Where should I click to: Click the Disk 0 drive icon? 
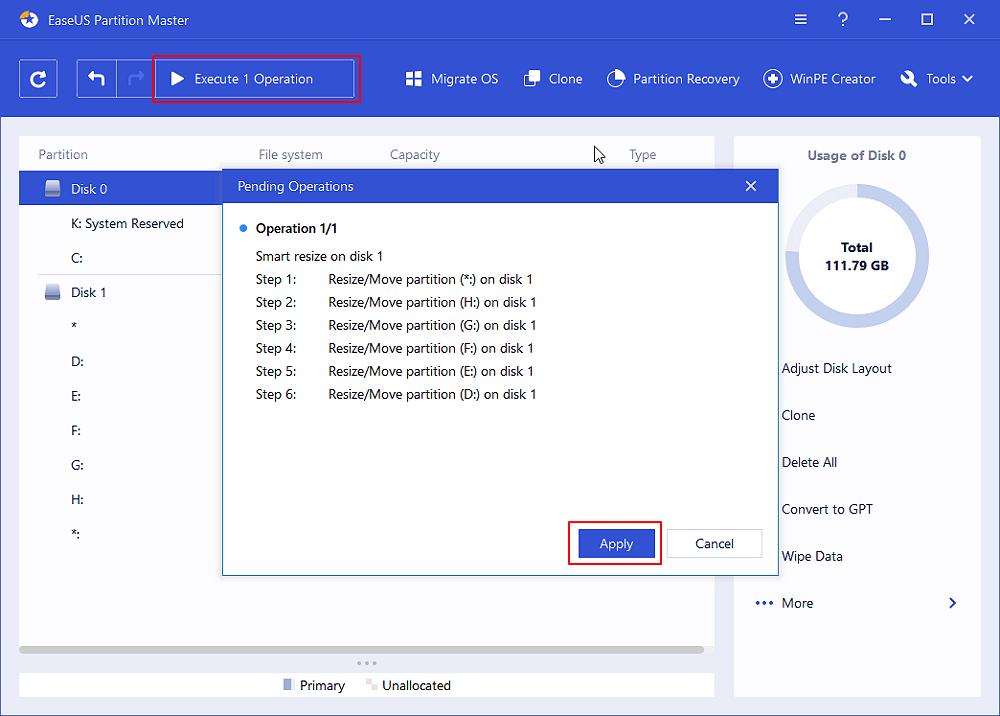point(52,188)
